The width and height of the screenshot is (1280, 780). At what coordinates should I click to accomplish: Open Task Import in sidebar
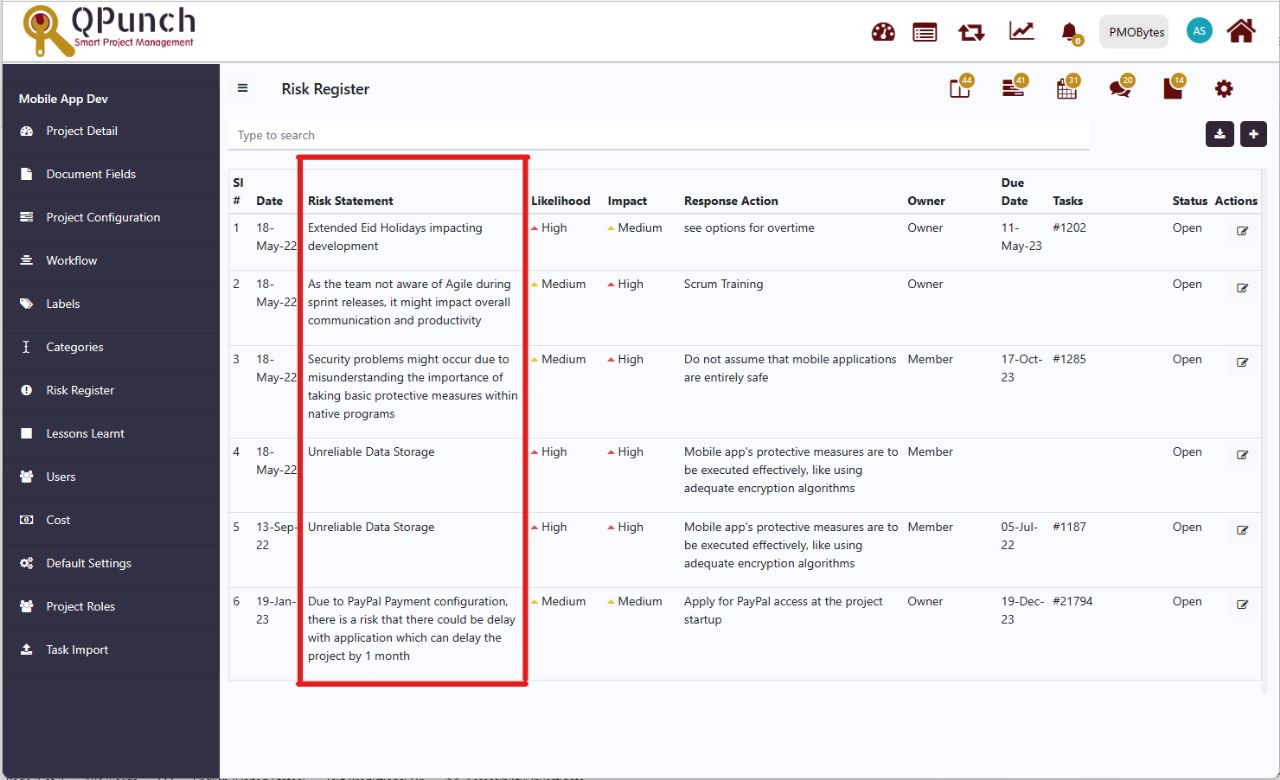[x=110, y=650]
